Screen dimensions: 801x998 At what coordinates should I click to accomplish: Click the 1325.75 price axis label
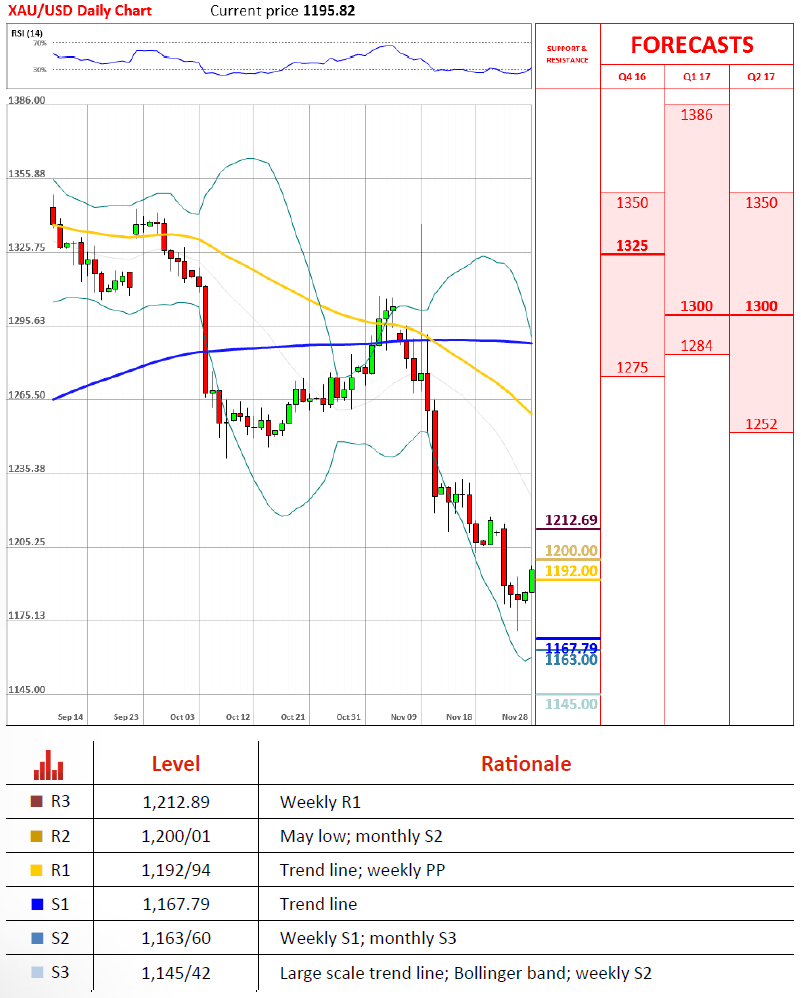click(26, 248)
